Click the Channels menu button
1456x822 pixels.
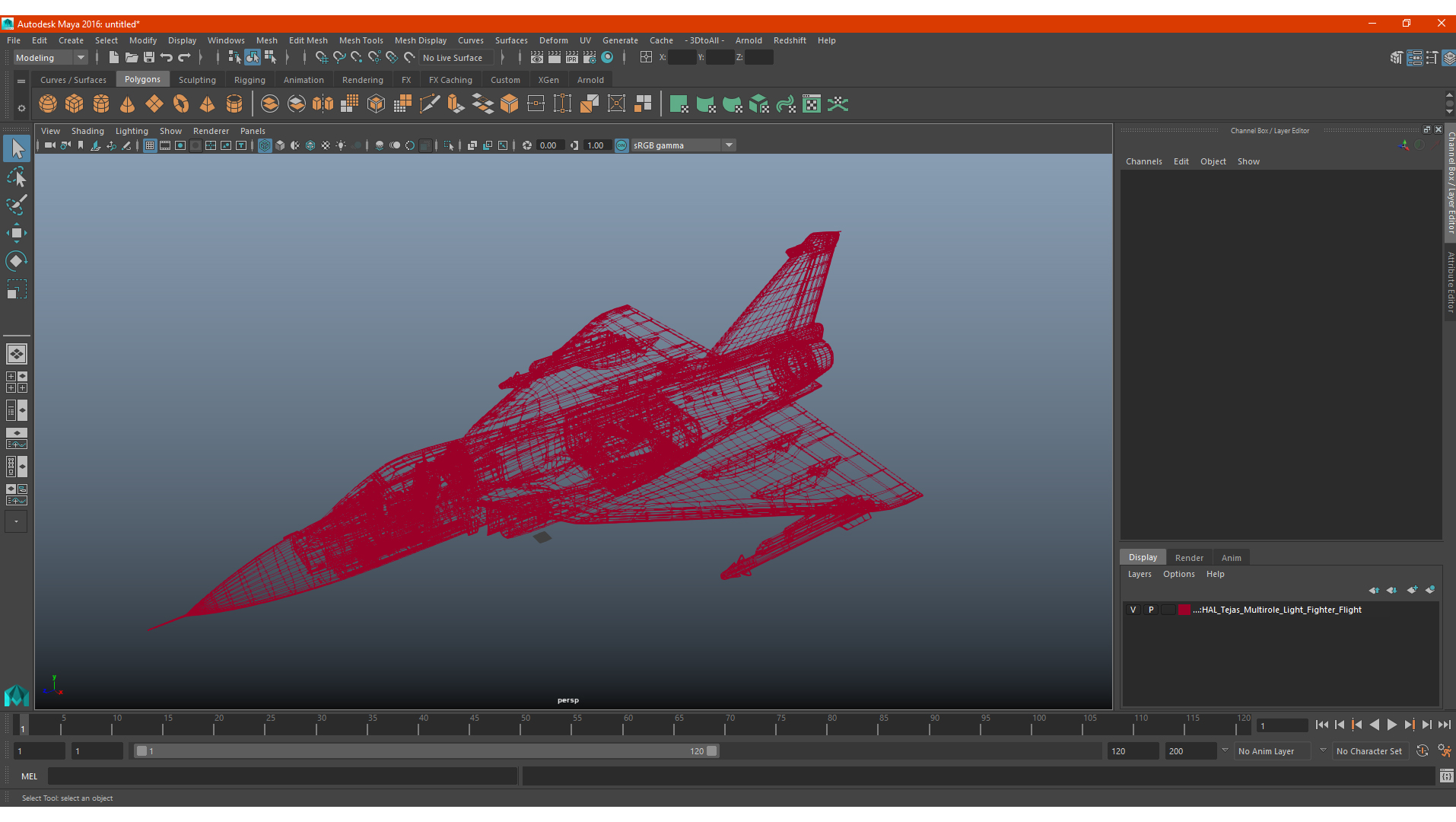point(1143,161)
